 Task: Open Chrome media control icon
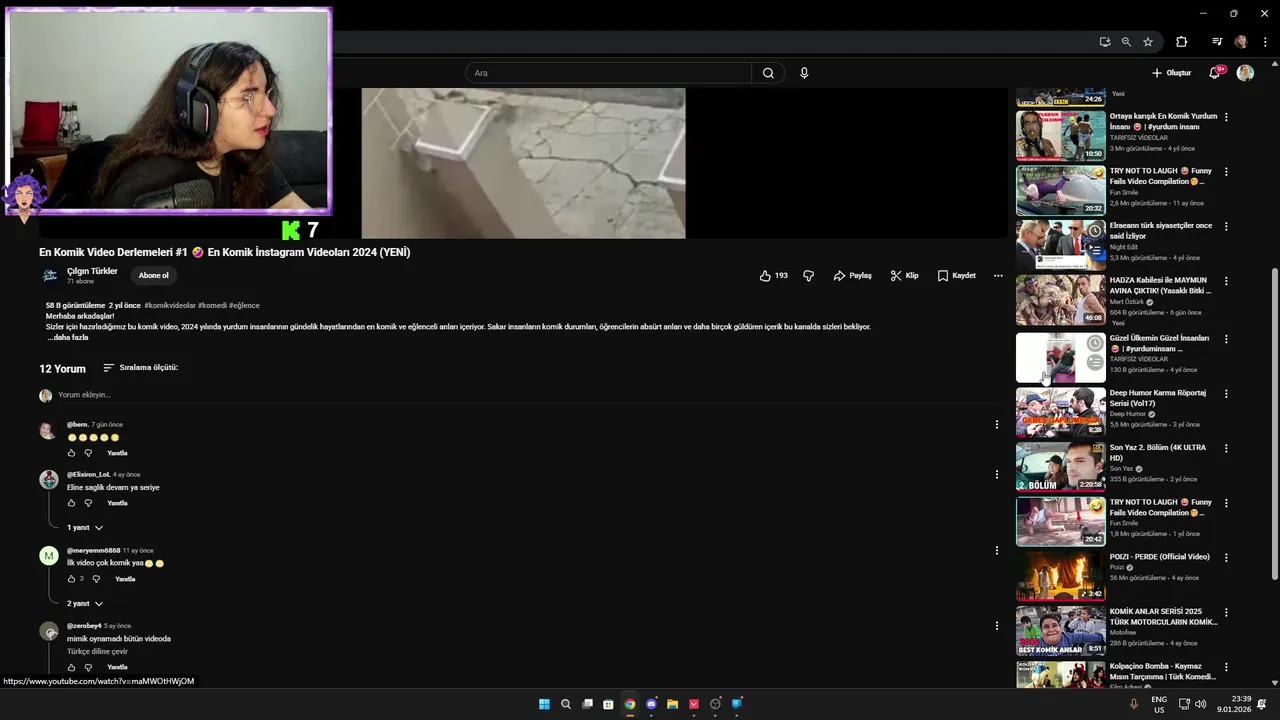(x=1217, y=42)
